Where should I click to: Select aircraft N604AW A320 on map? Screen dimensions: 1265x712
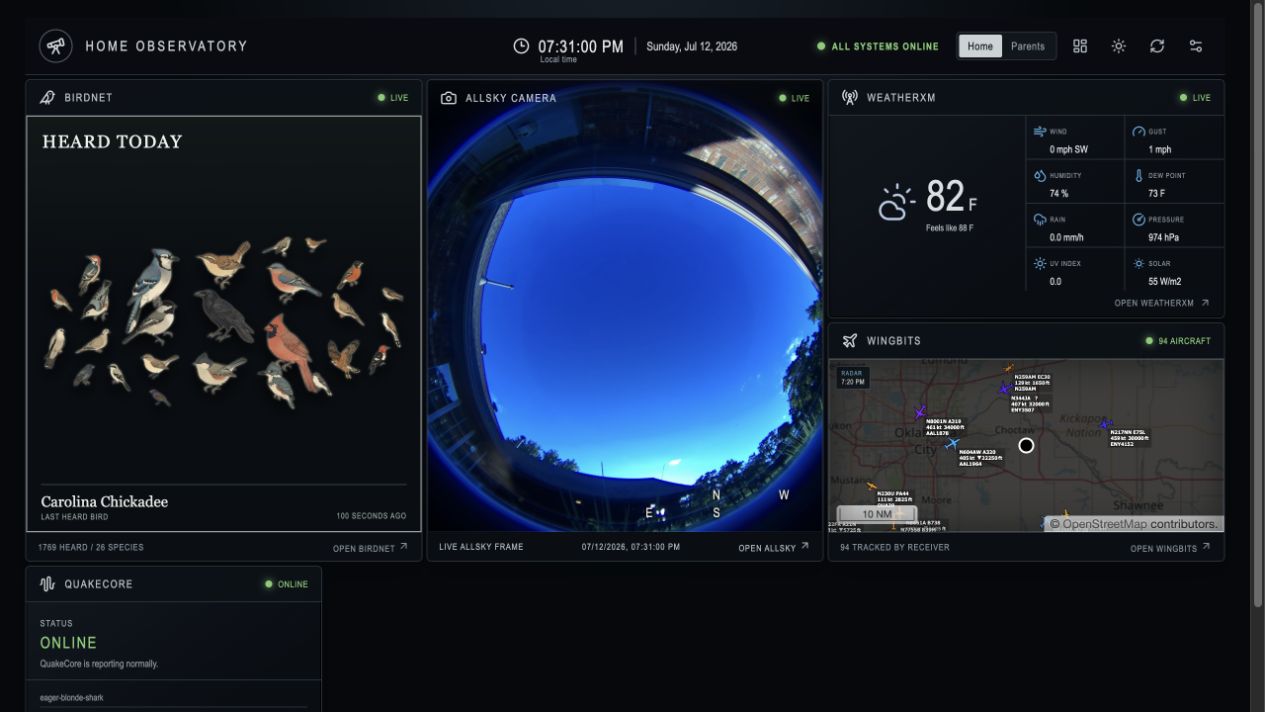click(952, 443)
